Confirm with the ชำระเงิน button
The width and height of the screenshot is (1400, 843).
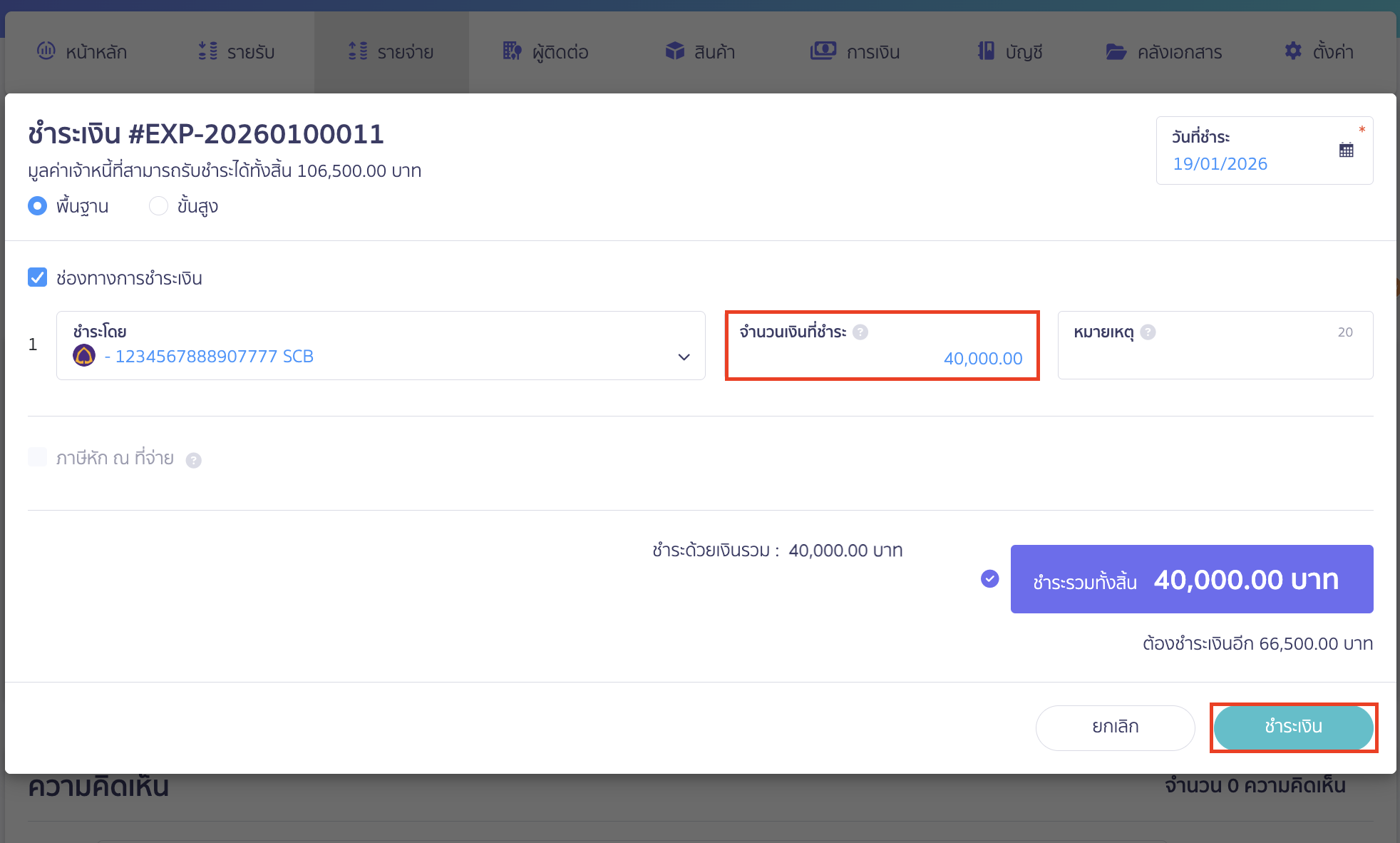point(1293,727)
